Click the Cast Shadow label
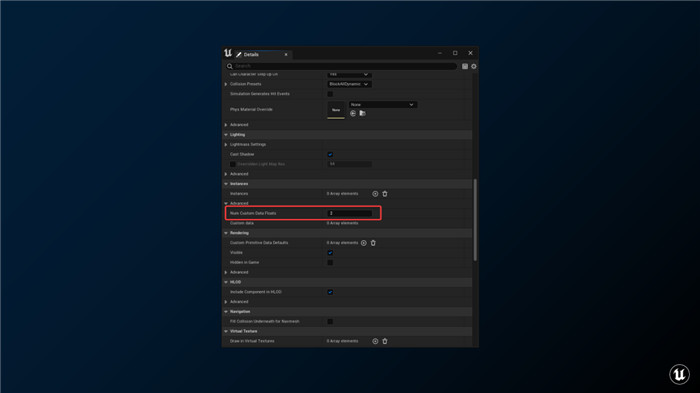The height and width of the screenshot is (393, 700). [242, 155]
